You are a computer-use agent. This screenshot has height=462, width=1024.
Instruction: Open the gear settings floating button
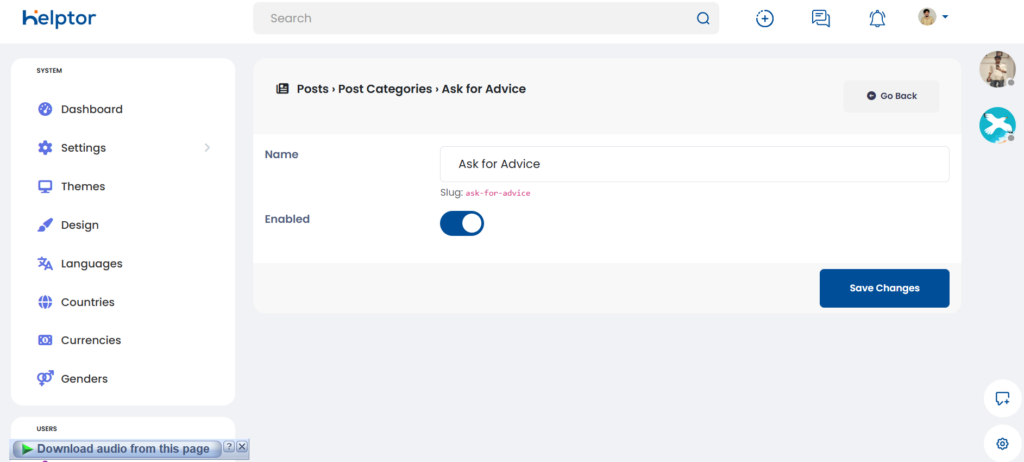pos(1002,443)
